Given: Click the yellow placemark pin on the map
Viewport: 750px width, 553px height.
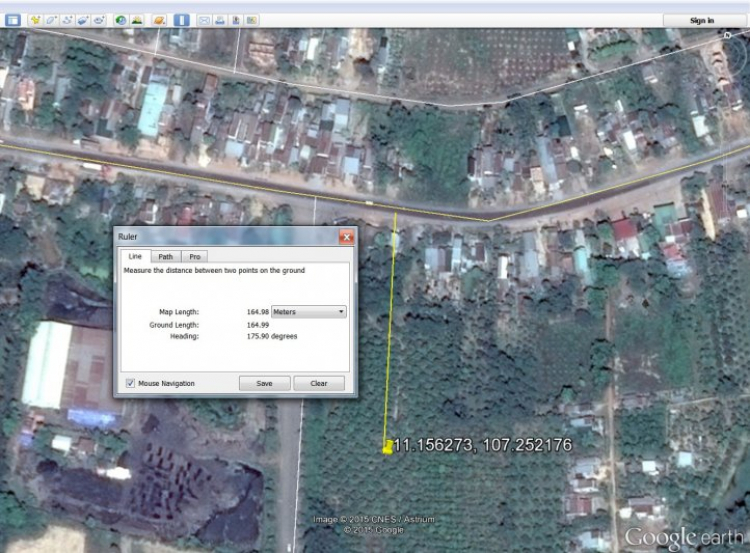Looking at the screenshot, I should (x=388, y=447).
